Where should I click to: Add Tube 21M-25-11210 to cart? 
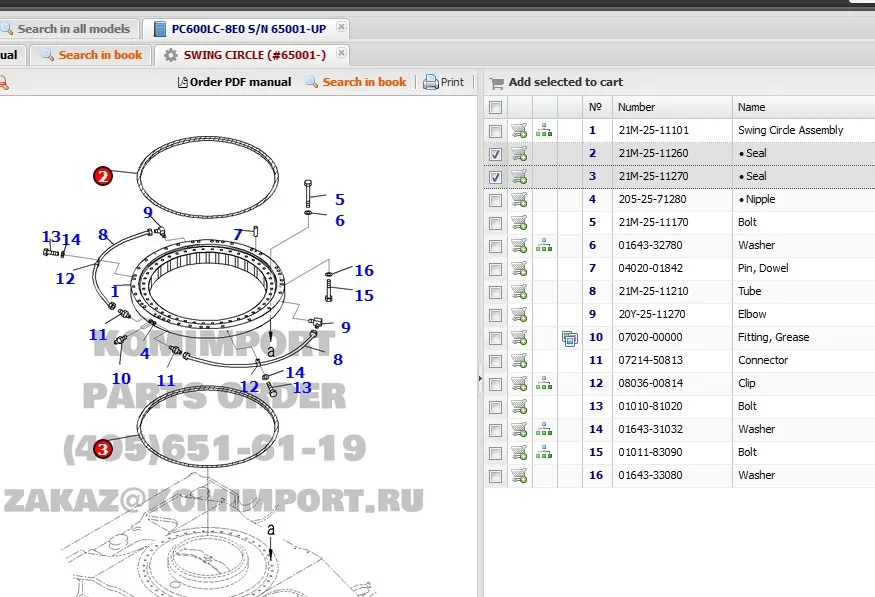coord(519,291)
